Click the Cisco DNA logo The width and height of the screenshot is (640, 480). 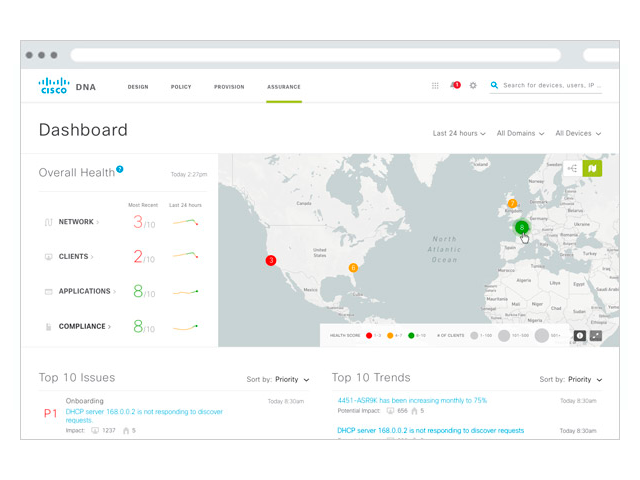click(66, 86)
